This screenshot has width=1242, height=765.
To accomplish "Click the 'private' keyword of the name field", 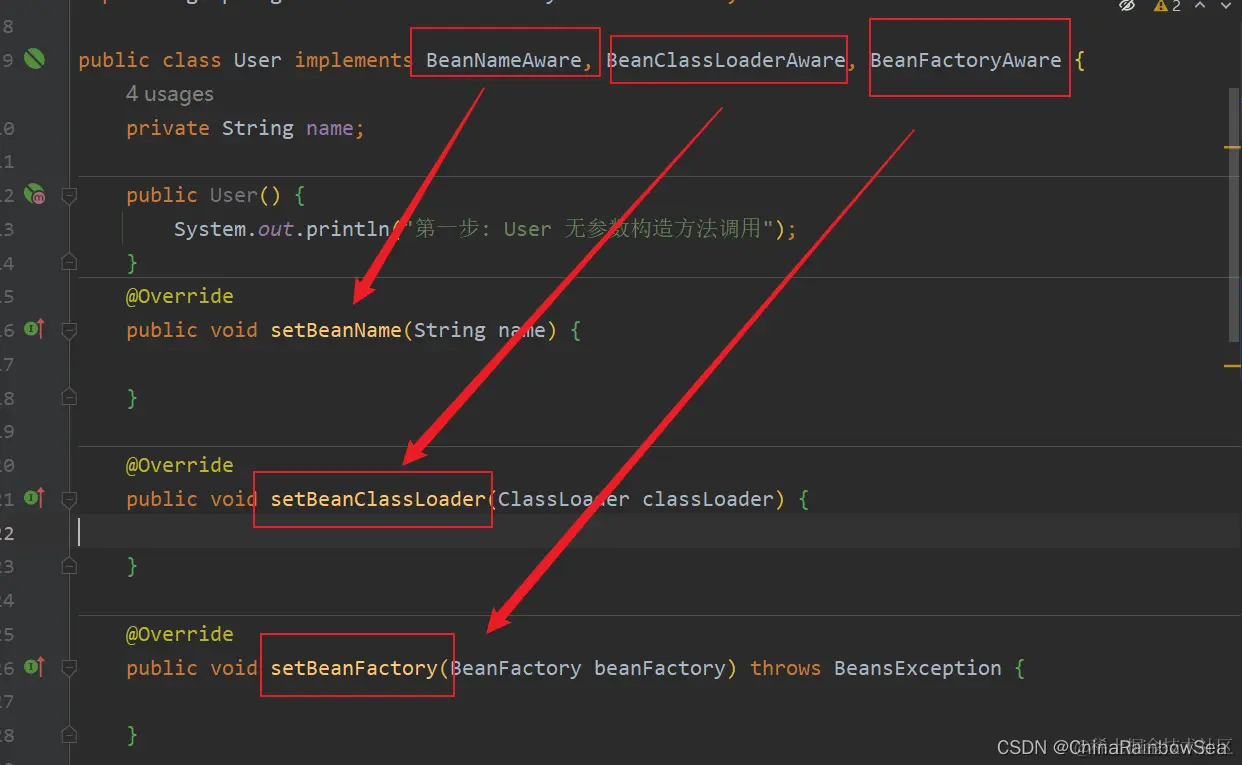I will tap(168, 128).
